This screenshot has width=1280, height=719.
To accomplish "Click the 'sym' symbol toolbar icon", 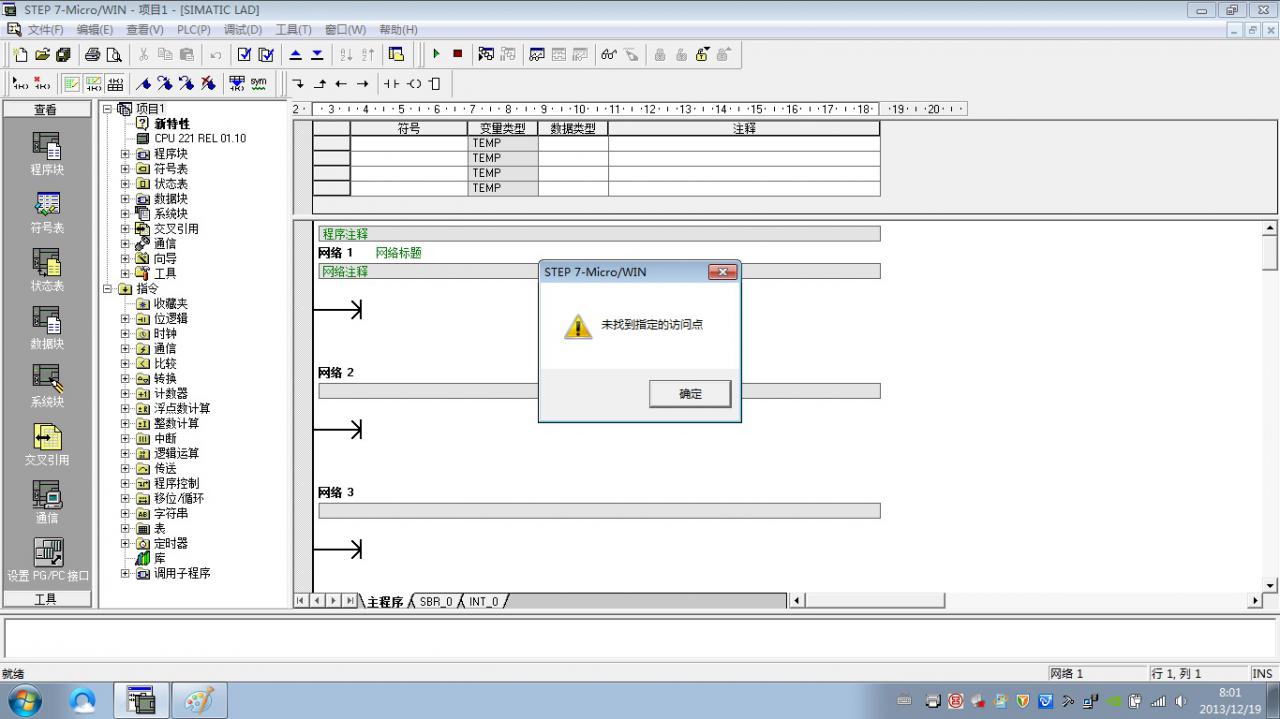I will tap(258, 83).
